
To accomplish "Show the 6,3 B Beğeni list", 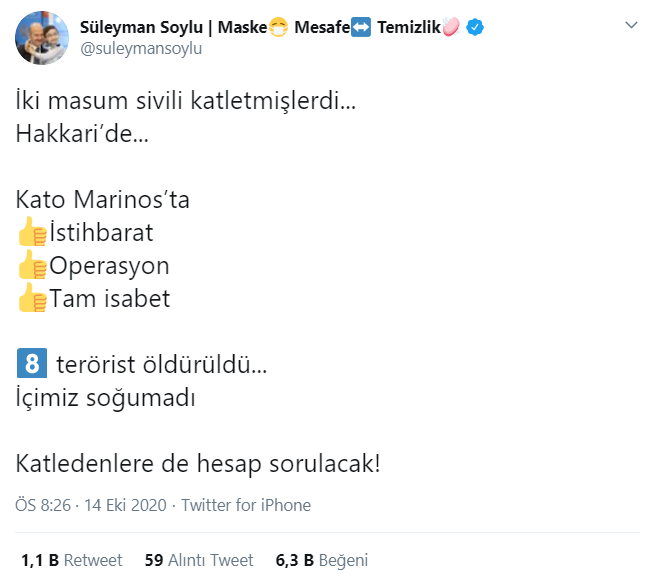I will pyautogui.click(x=322, y=560).
